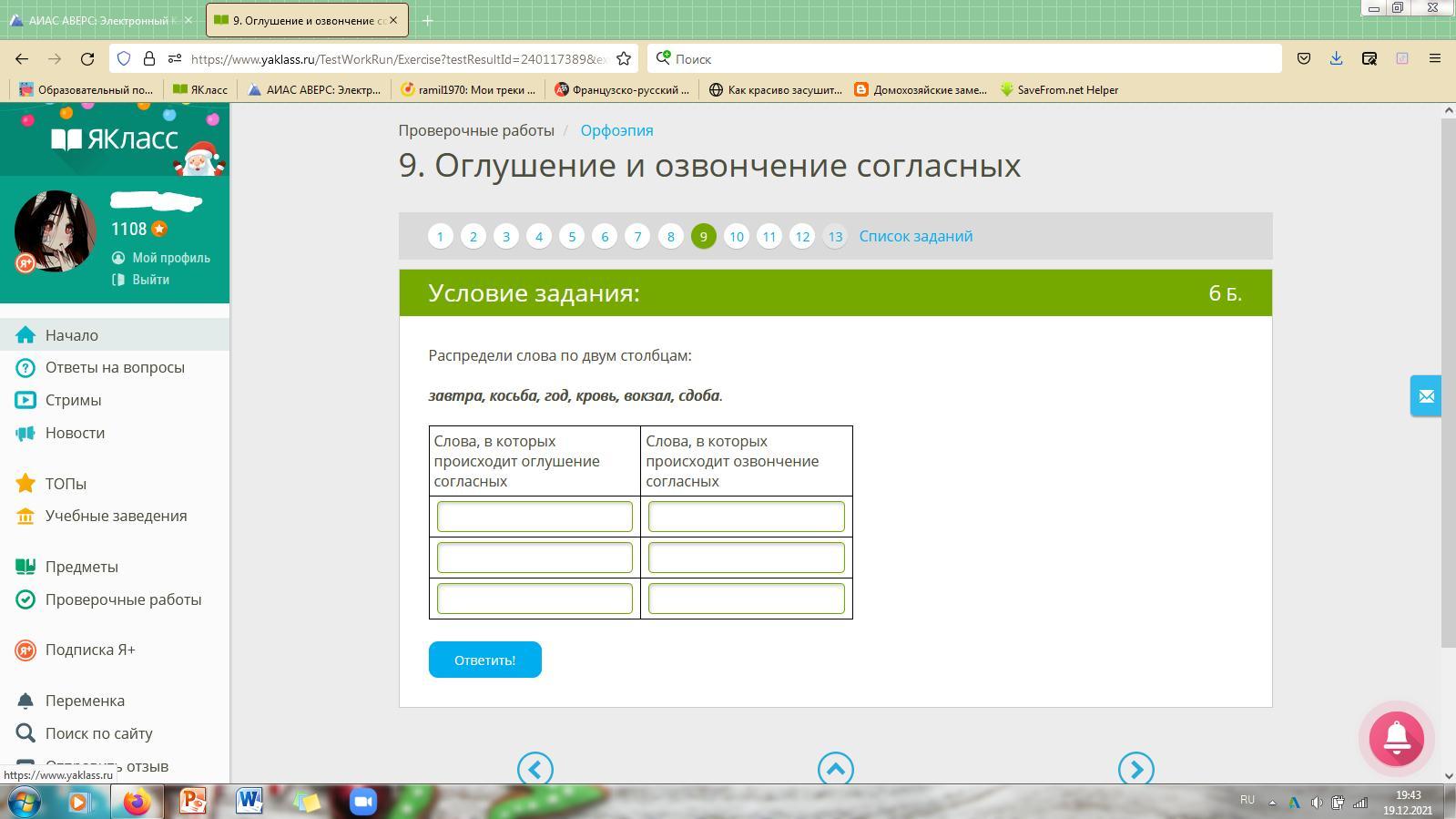
Task: Click the up arrow circle icon
Action: 835,769
